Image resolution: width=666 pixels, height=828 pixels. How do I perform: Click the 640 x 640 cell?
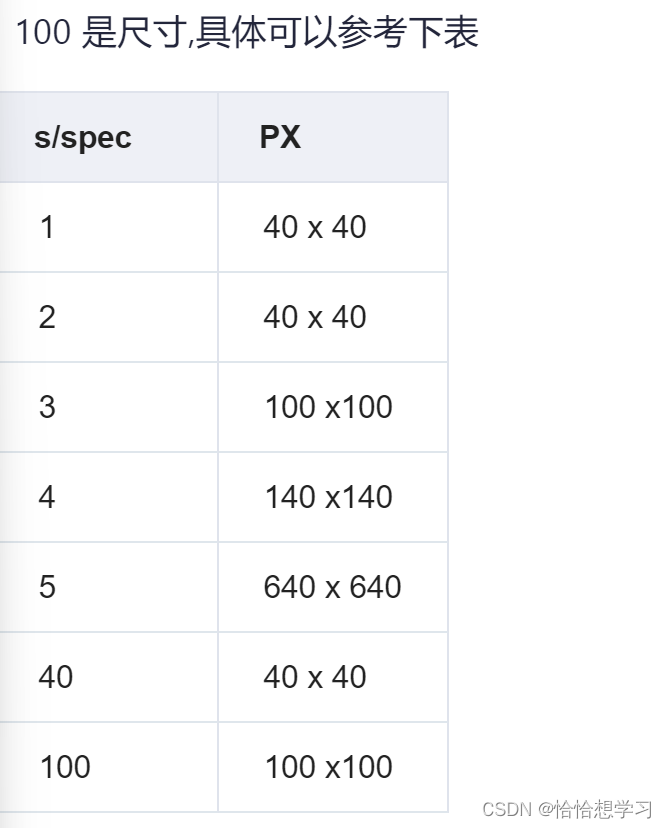[x=333, y=587]
